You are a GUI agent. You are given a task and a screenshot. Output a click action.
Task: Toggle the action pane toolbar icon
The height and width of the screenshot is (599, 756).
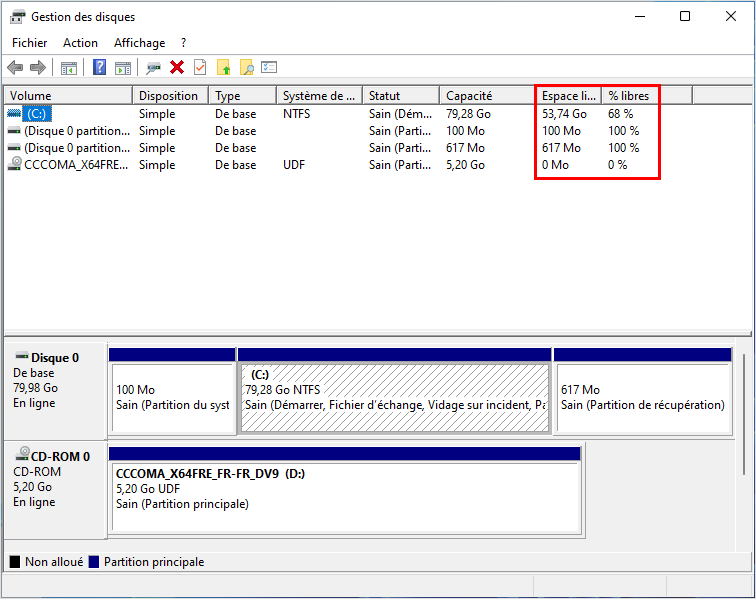[123, 68]
